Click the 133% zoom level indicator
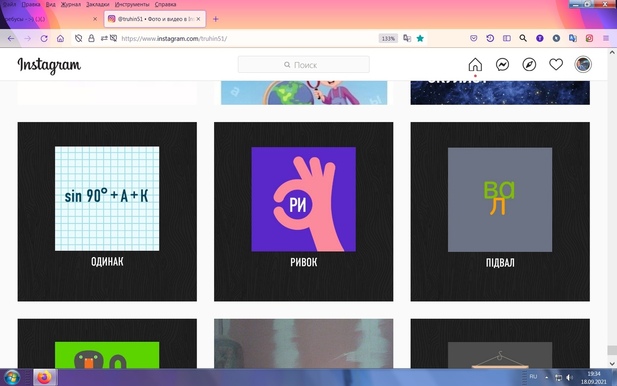 [x=388, y=39]
